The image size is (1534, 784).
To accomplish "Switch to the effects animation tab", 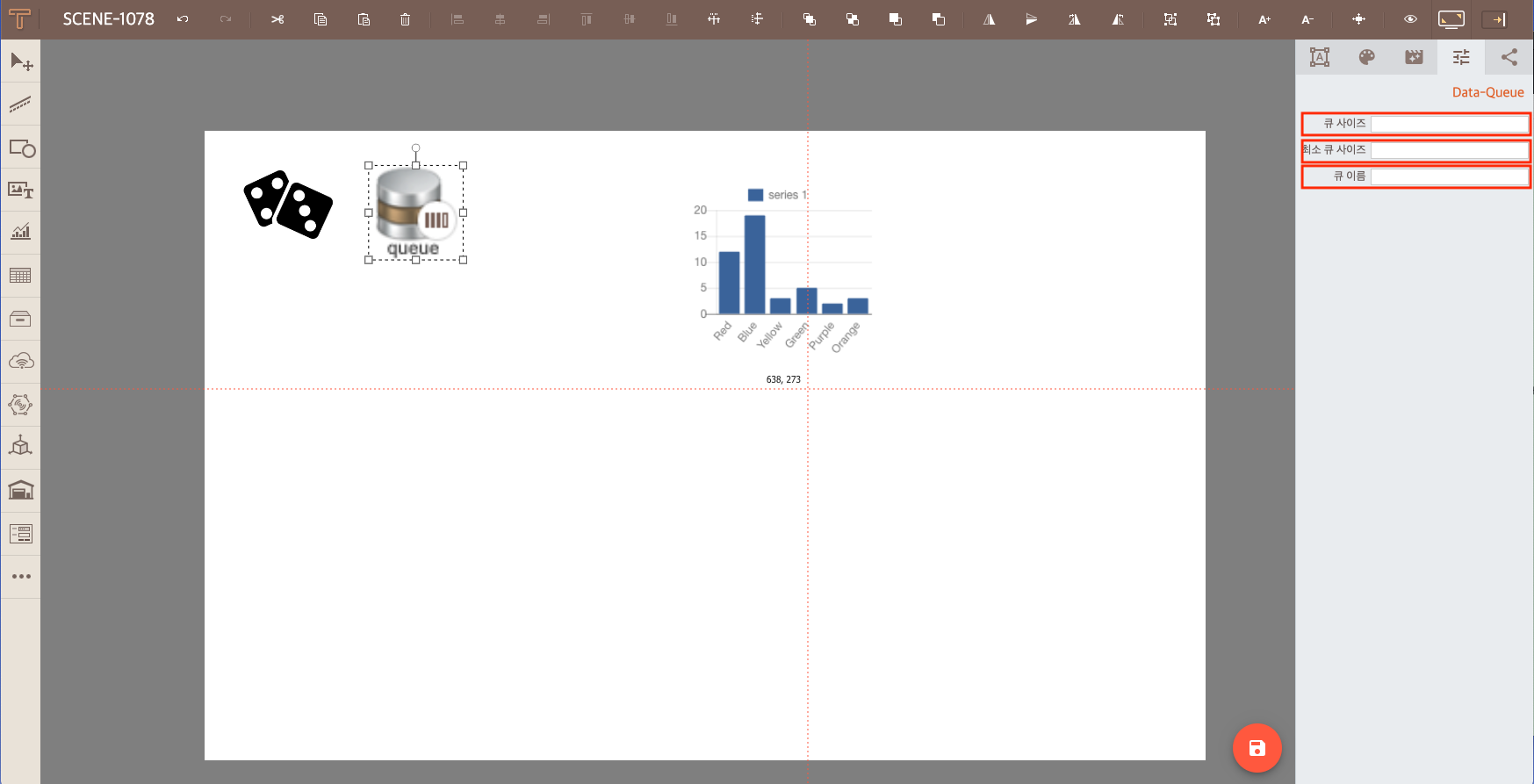I will pyautogui.click(x=1414, y=57).
